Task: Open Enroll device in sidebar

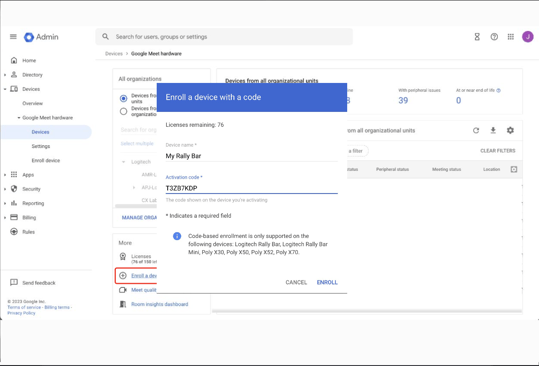Action: (x=46, y=160)
